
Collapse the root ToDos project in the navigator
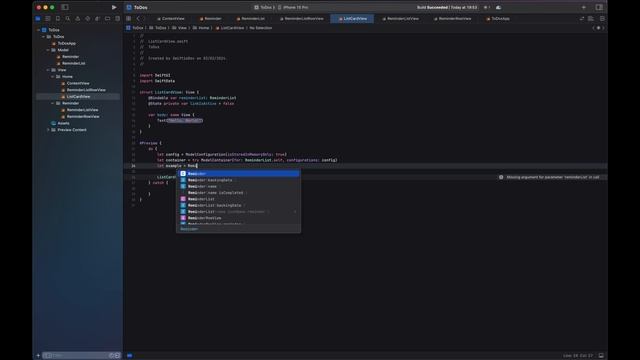pos(39,30)
